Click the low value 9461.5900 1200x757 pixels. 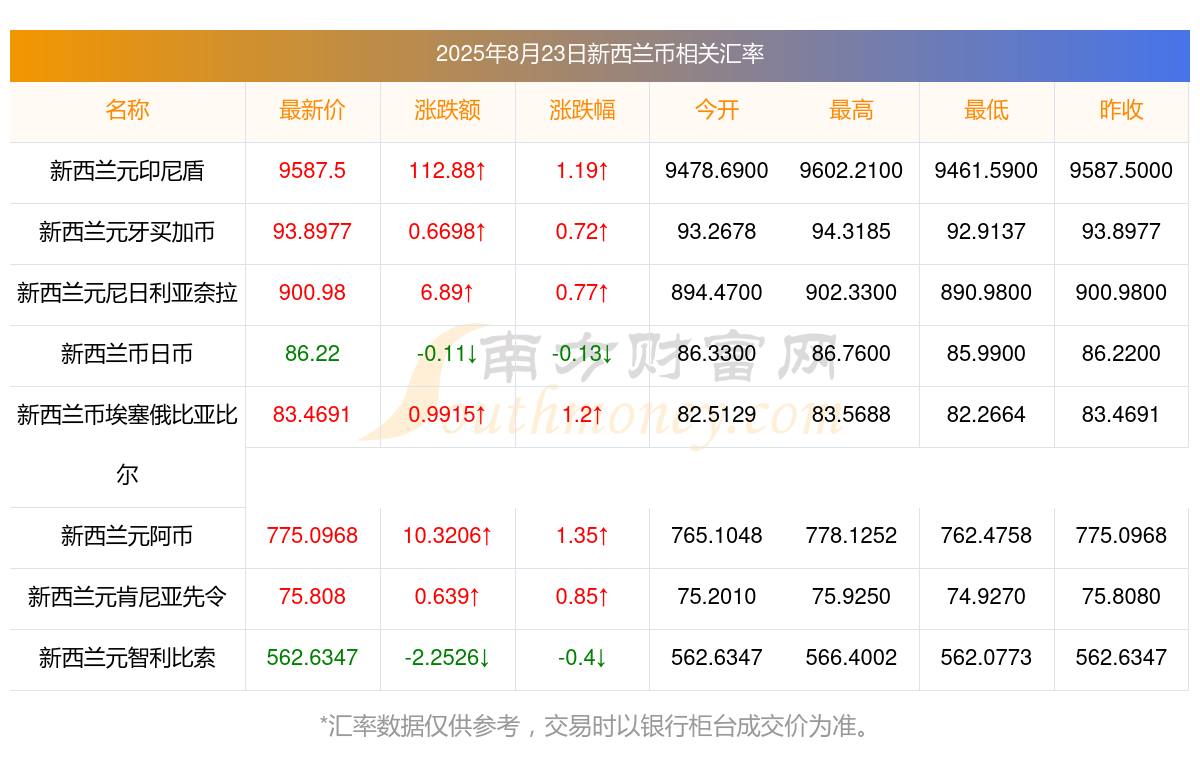986,171
